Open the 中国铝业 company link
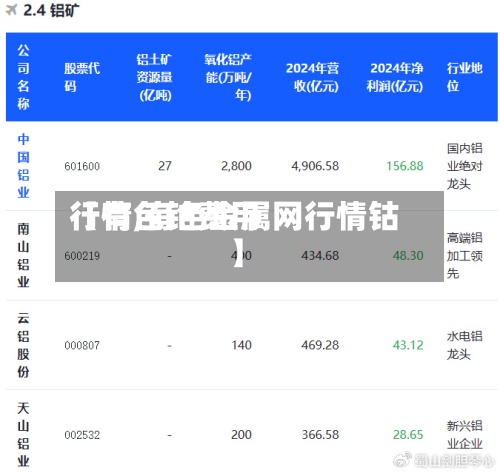Screen dimensions: 500x473 (23, 166)
